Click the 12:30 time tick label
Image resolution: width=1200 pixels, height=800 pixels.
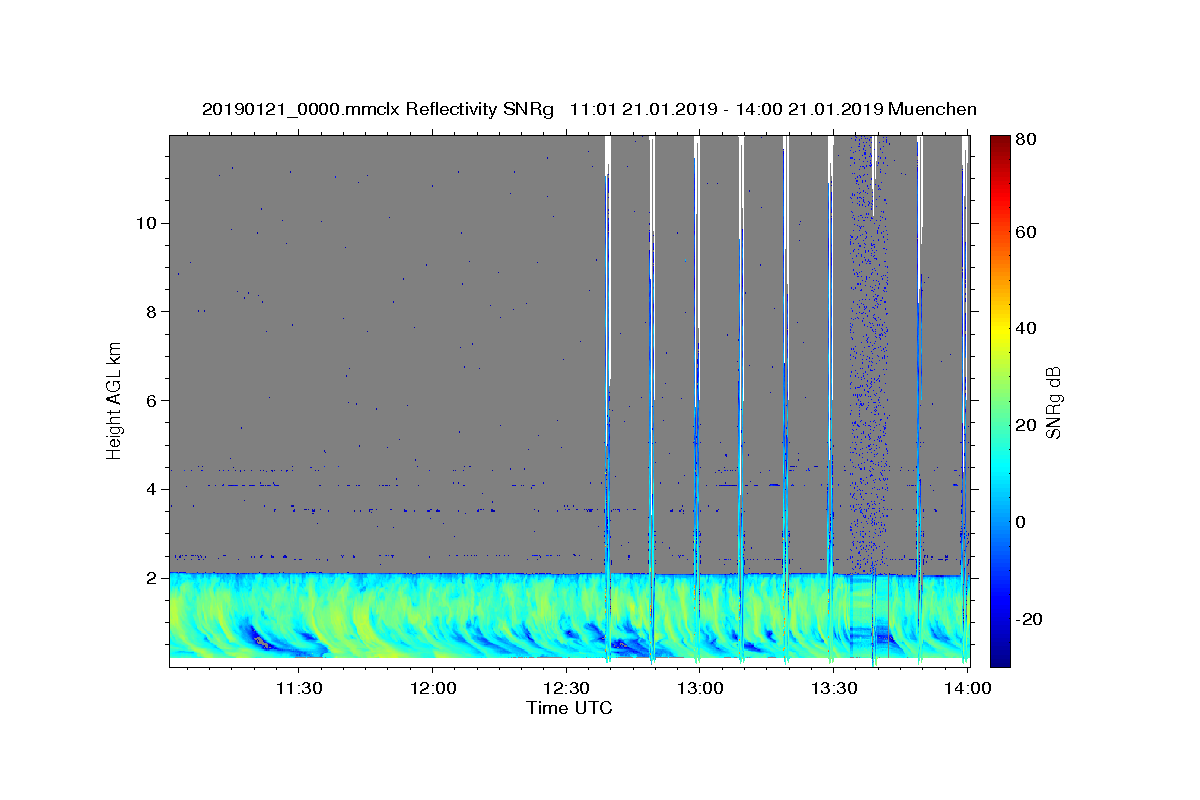pyautogui.click(x=567, y=689)
